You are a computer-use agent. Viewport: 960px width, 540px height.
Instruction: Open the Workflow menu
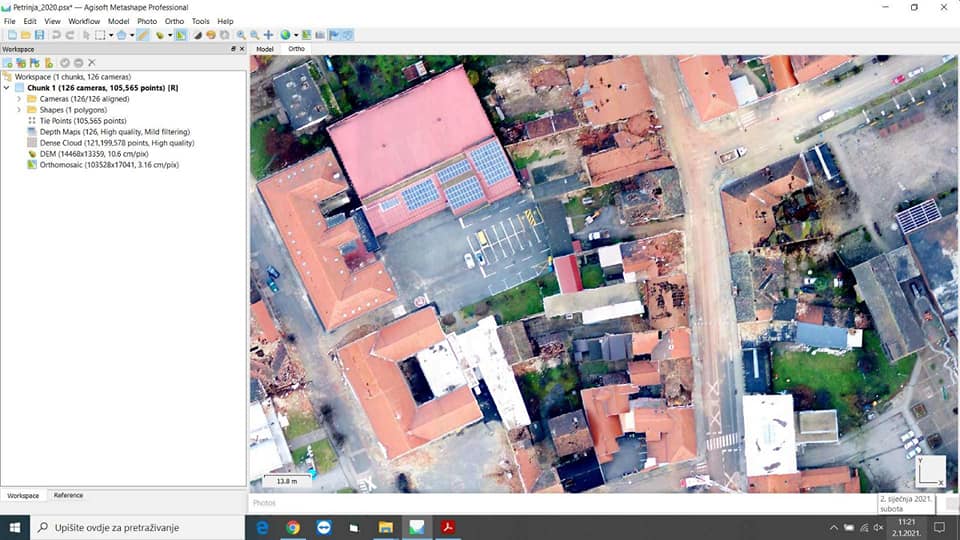[84, 21]
